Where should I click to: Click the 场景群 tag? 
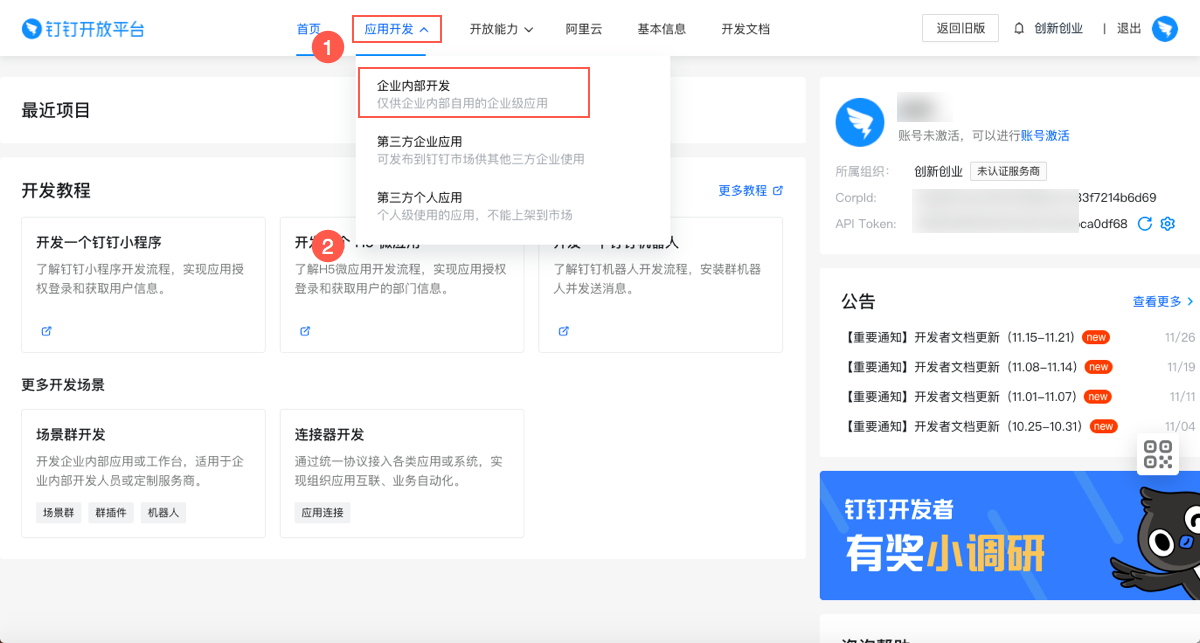click(x=57, y=512)
